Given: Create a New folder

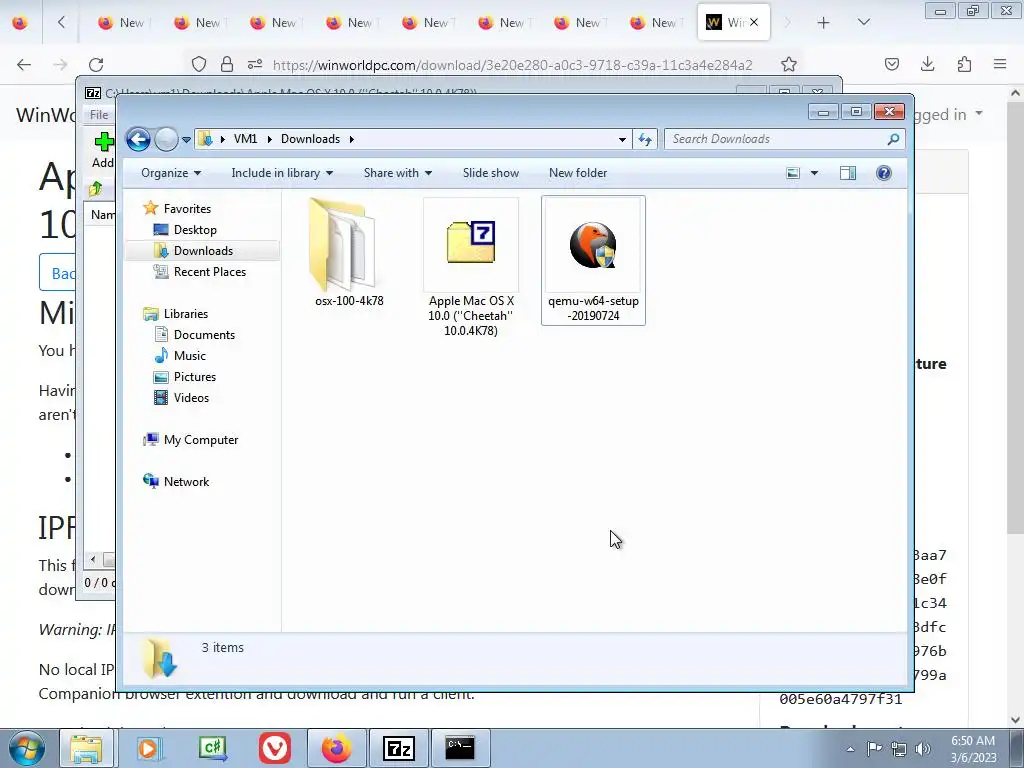Looking at the screenshot, I should (578, 173).
